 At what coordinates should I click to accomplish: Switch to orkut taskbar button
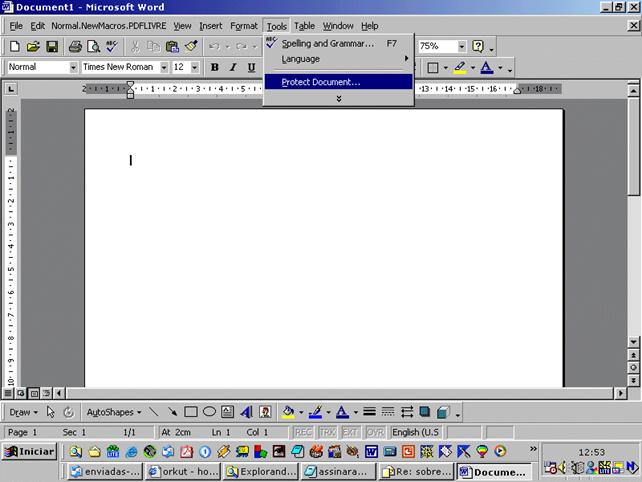[x=183, y=472]
